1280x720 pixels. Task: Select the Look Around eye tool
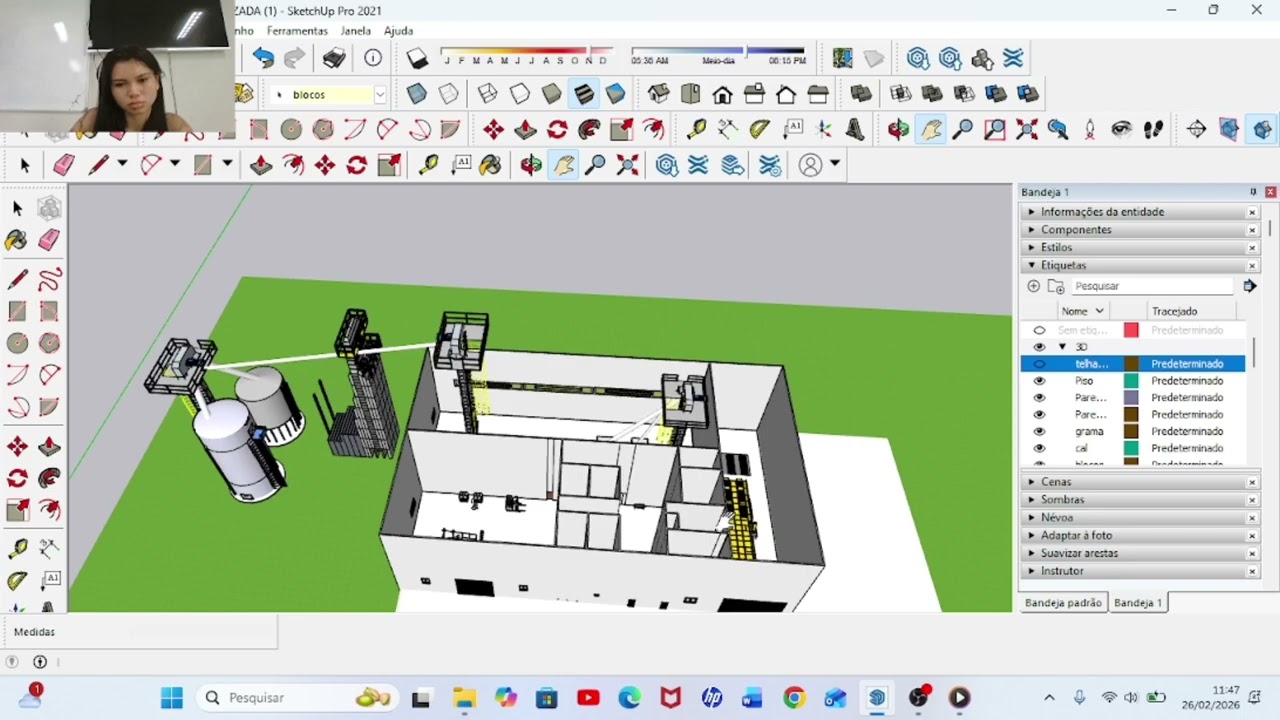1121,129
